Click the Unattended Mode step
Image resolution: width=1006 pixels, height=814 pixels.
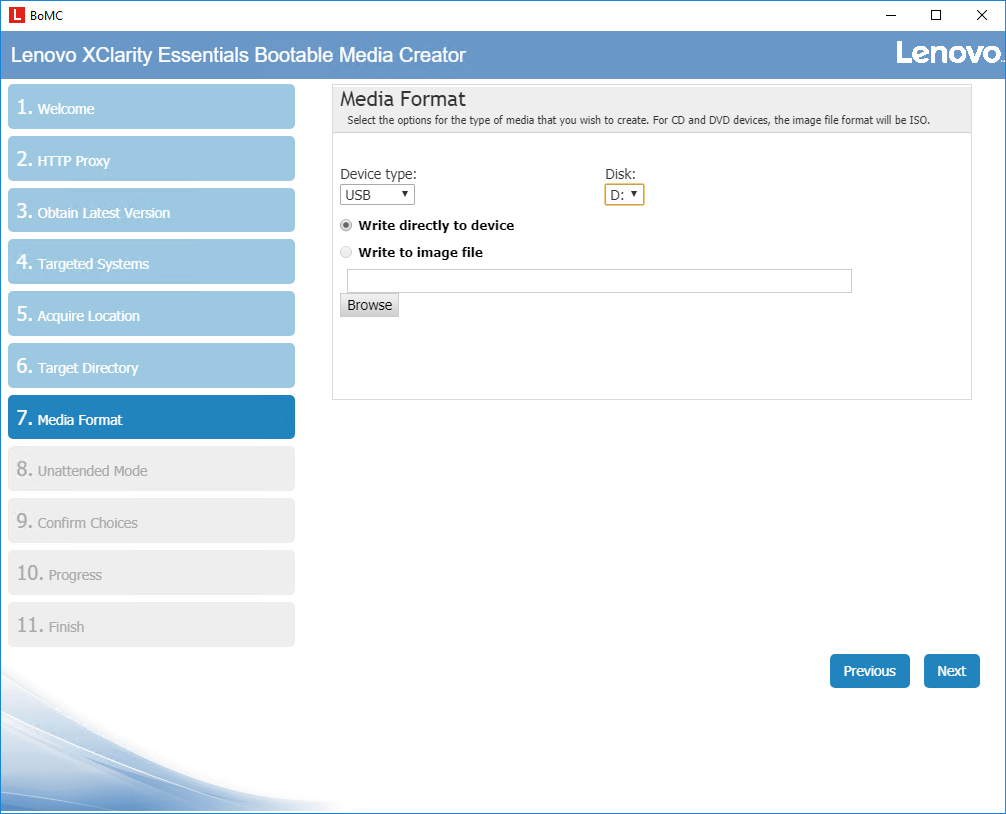(151, 469)
